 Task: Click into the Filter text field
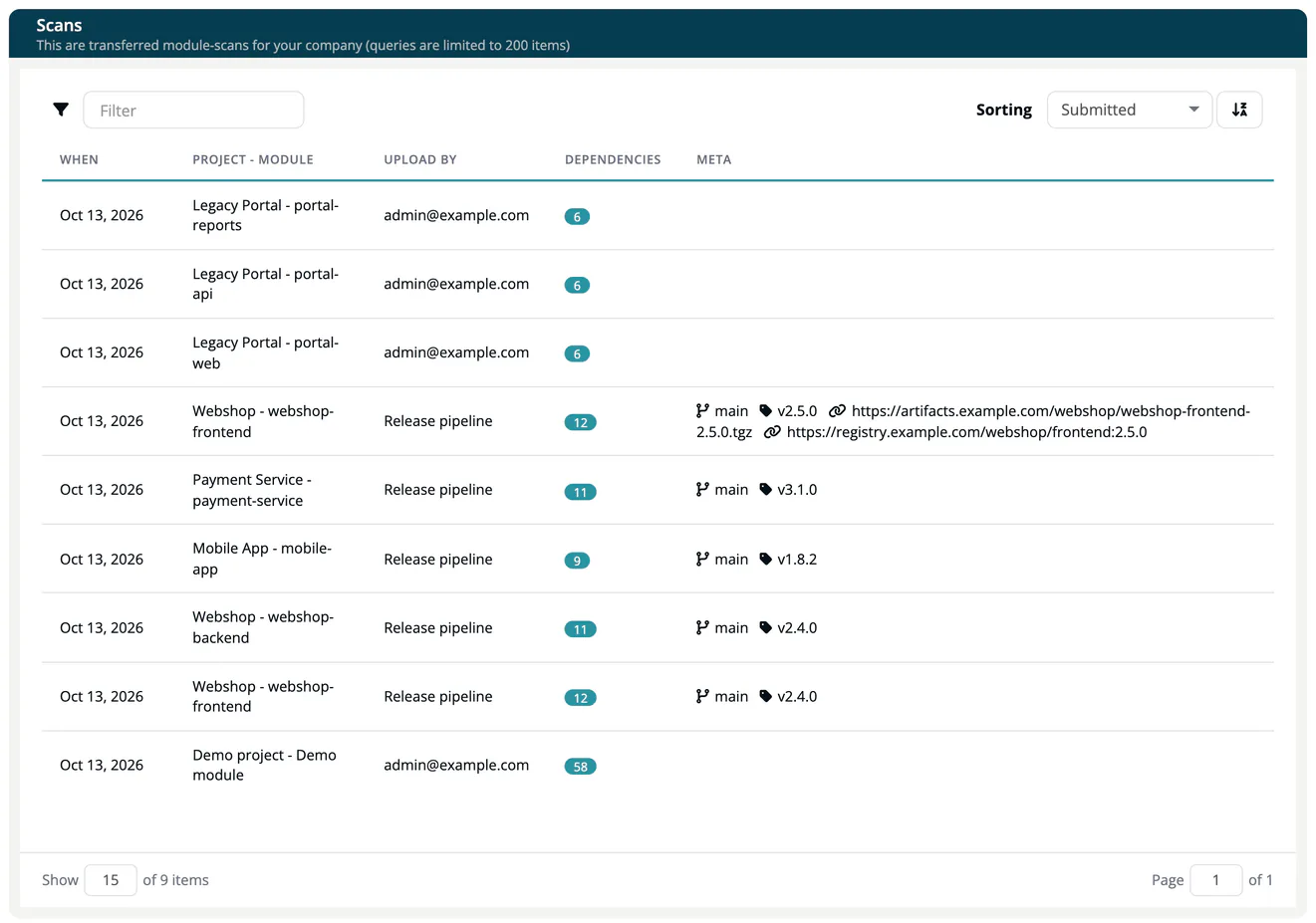[x=193, y=110]
